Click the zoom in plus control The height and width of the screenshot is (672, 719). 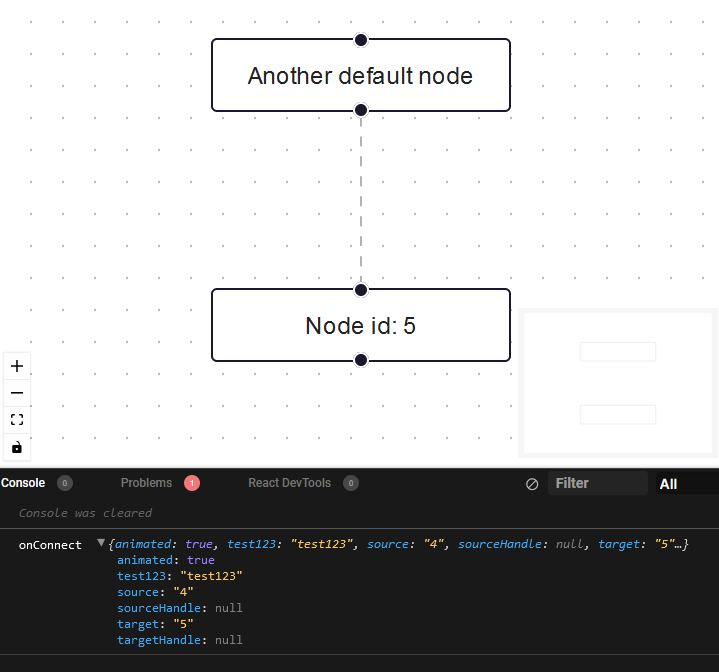[x=17, y=366]
